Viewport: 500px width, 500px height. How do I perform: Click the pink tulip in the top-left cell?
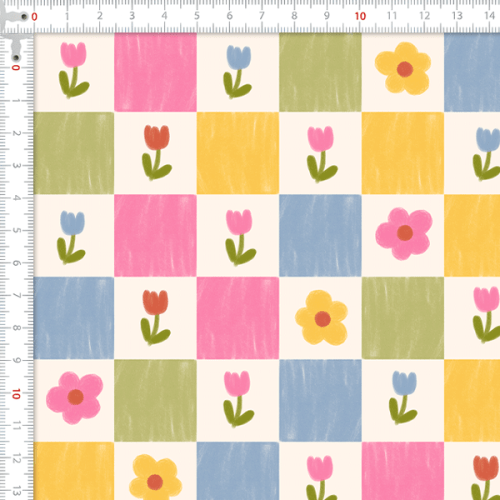coord(74,70)
